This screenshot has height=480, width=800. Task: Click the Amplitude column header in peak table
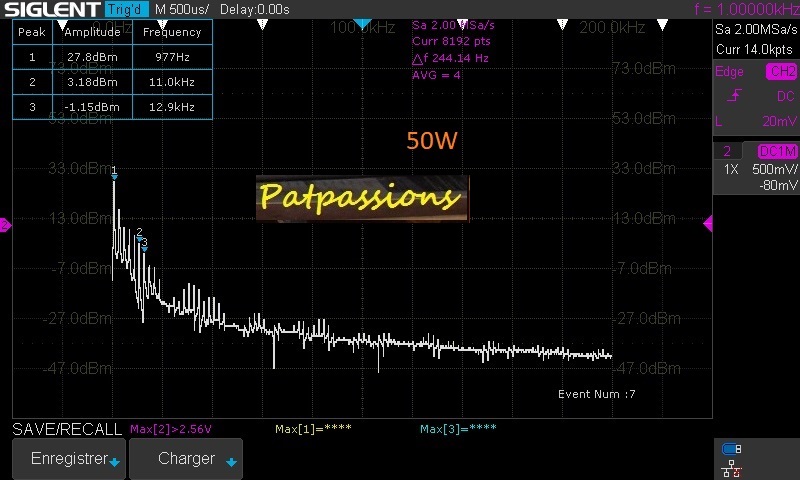click(x=92, y=32)
